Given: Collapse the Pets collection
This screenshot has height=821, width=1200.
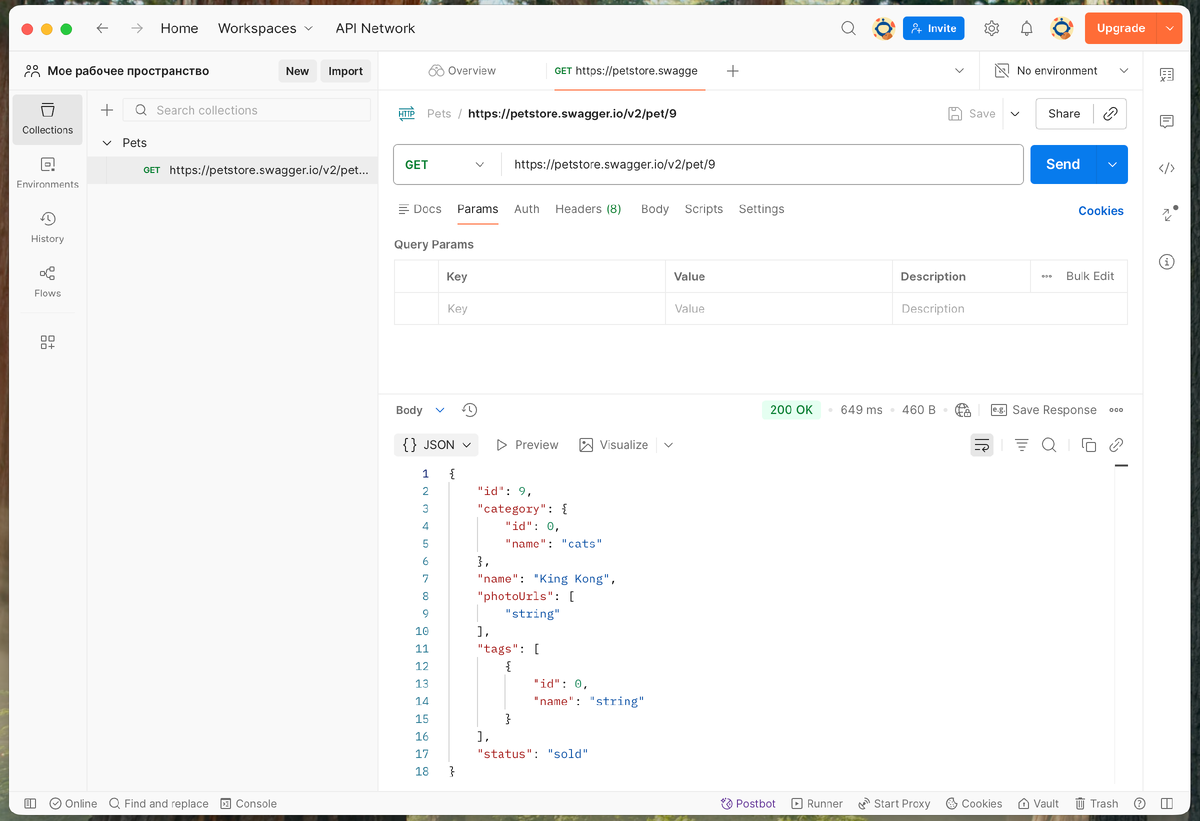Looking at the screenshot, I should (107, 143).
